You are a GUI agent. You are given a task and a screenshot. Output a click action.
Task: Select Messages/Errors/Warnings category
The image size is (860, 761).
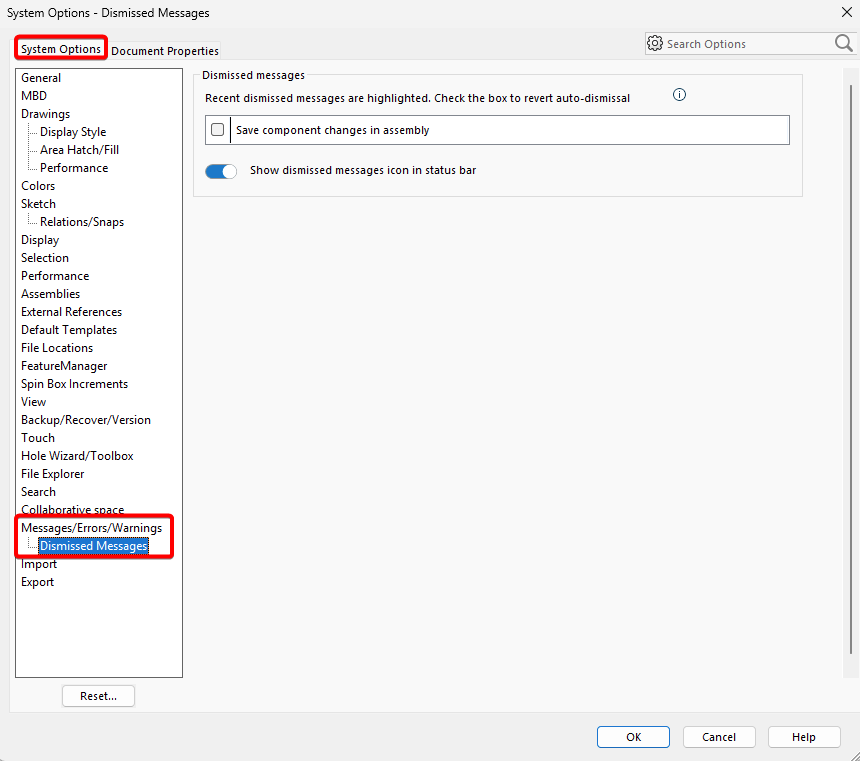92,528
